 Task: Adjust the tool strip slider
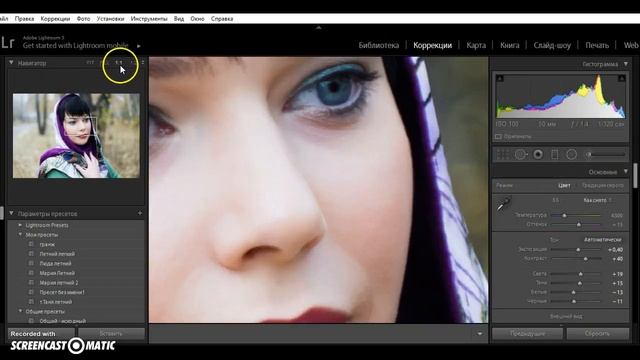[606, 155]
